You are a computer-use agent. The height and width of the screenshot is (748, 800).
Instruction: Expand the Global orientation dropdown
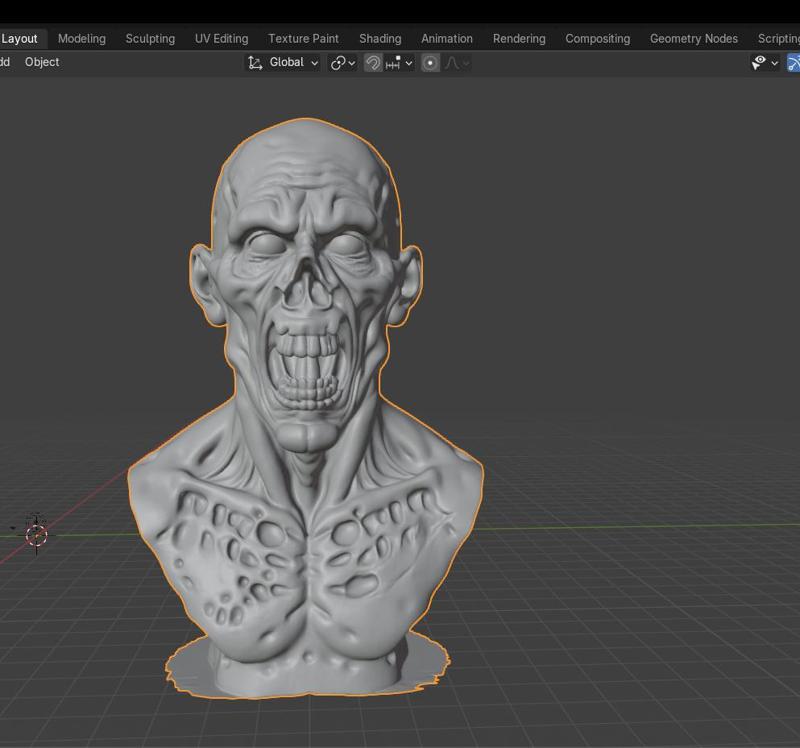point(294,62)
